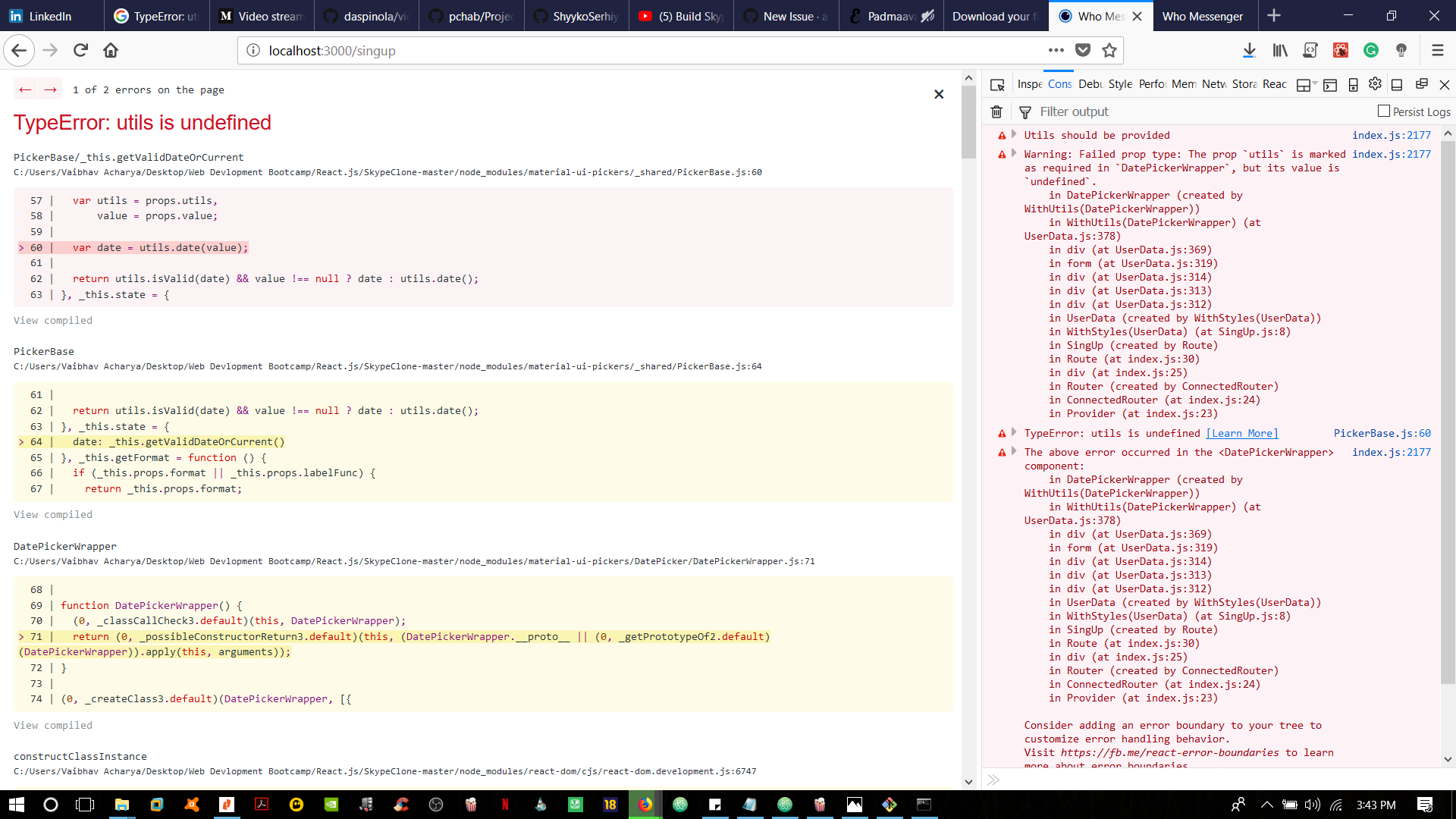Enable the Persist Logs checkbox

coord(1383,111)
